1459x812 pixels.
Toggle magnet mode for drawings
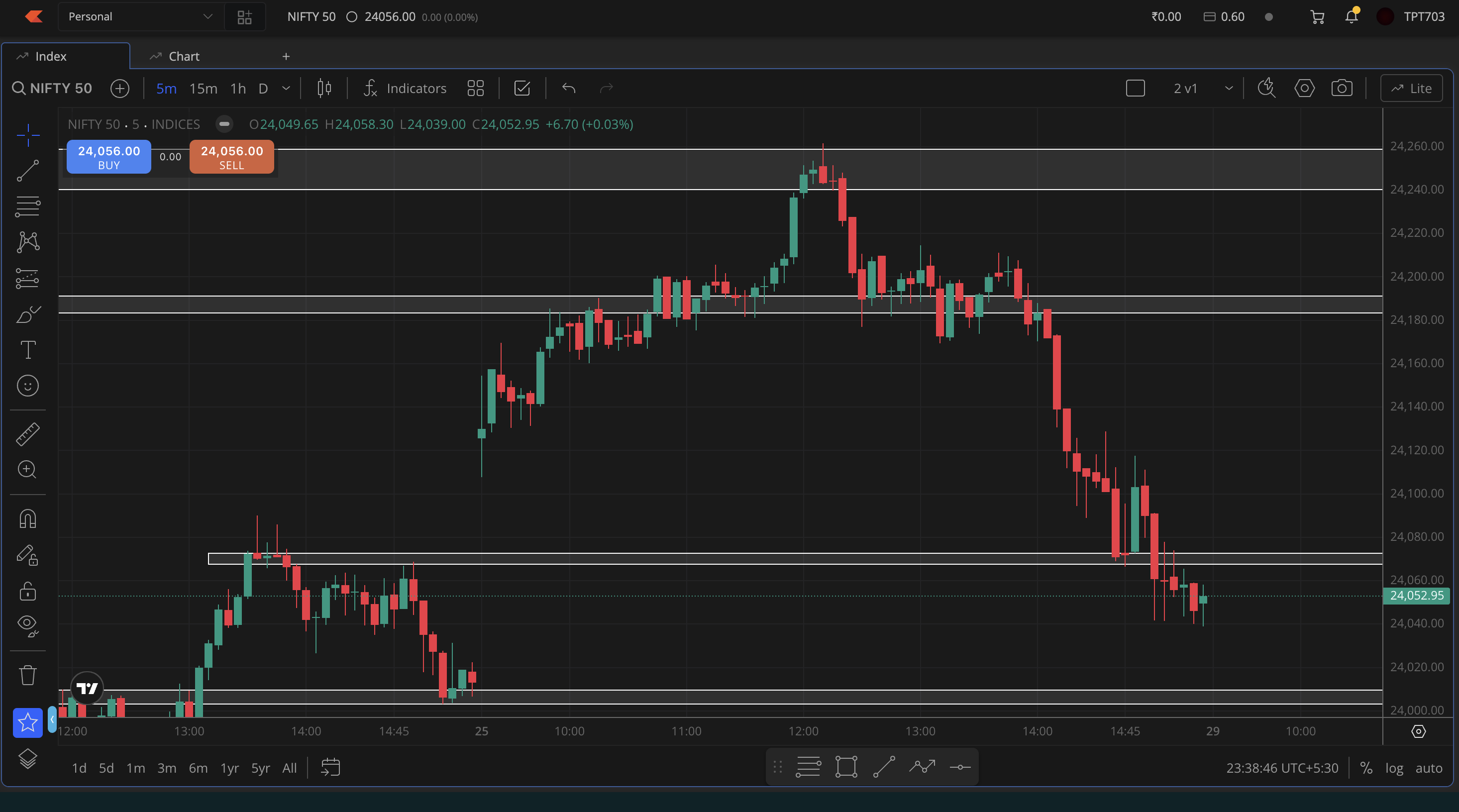(28, 518)
